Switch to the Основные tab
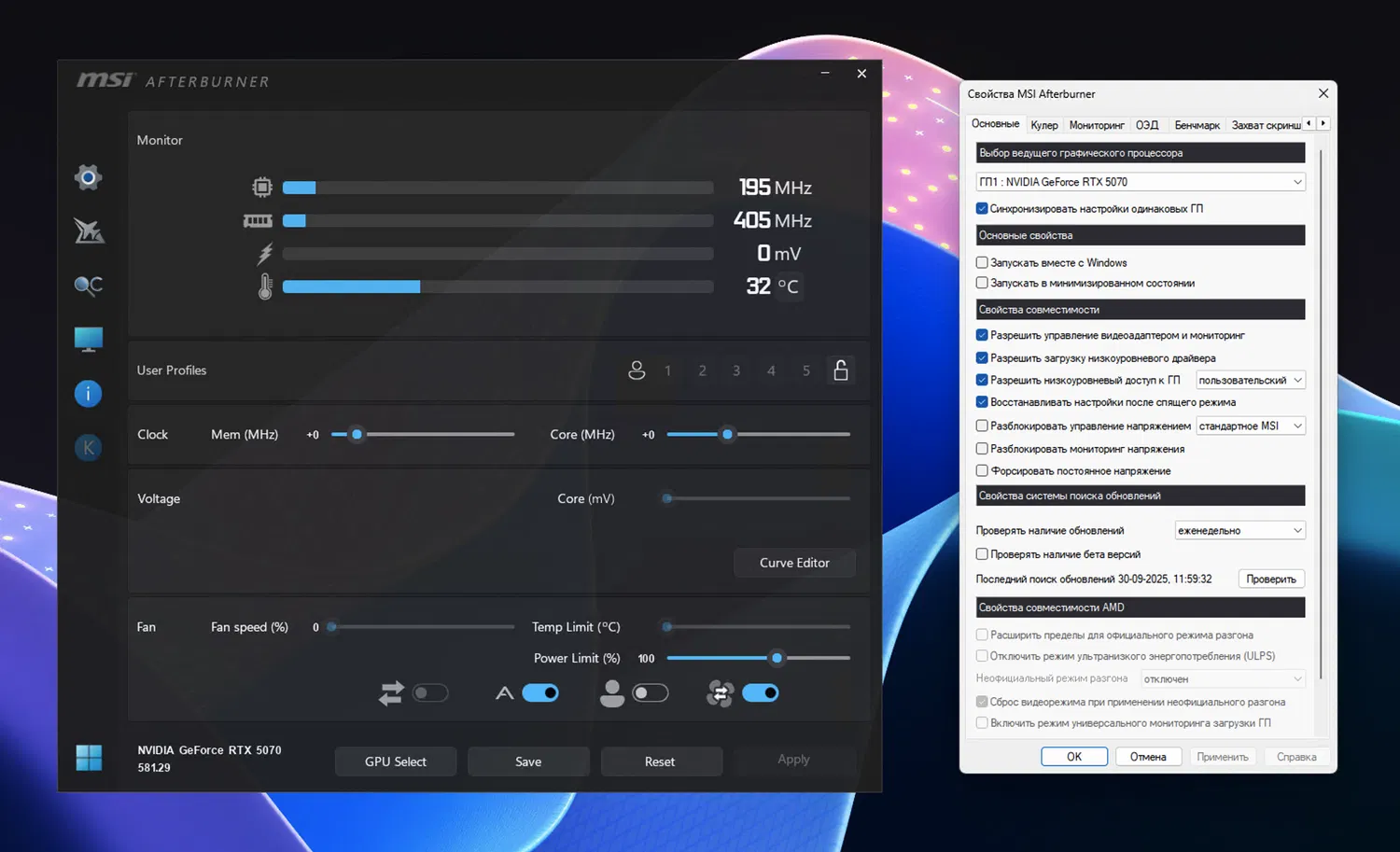Viewport: 1400px width, 852px height. 995,123
